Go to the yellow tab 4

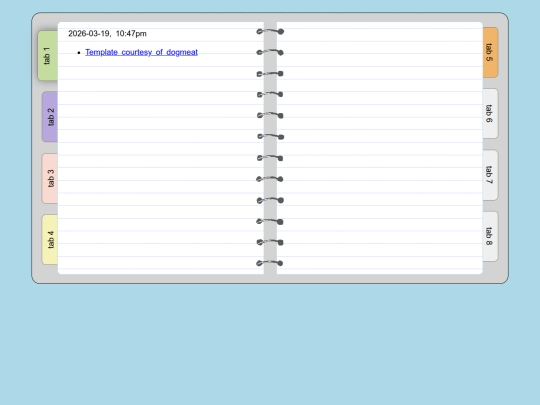click(x=50, y=240)
